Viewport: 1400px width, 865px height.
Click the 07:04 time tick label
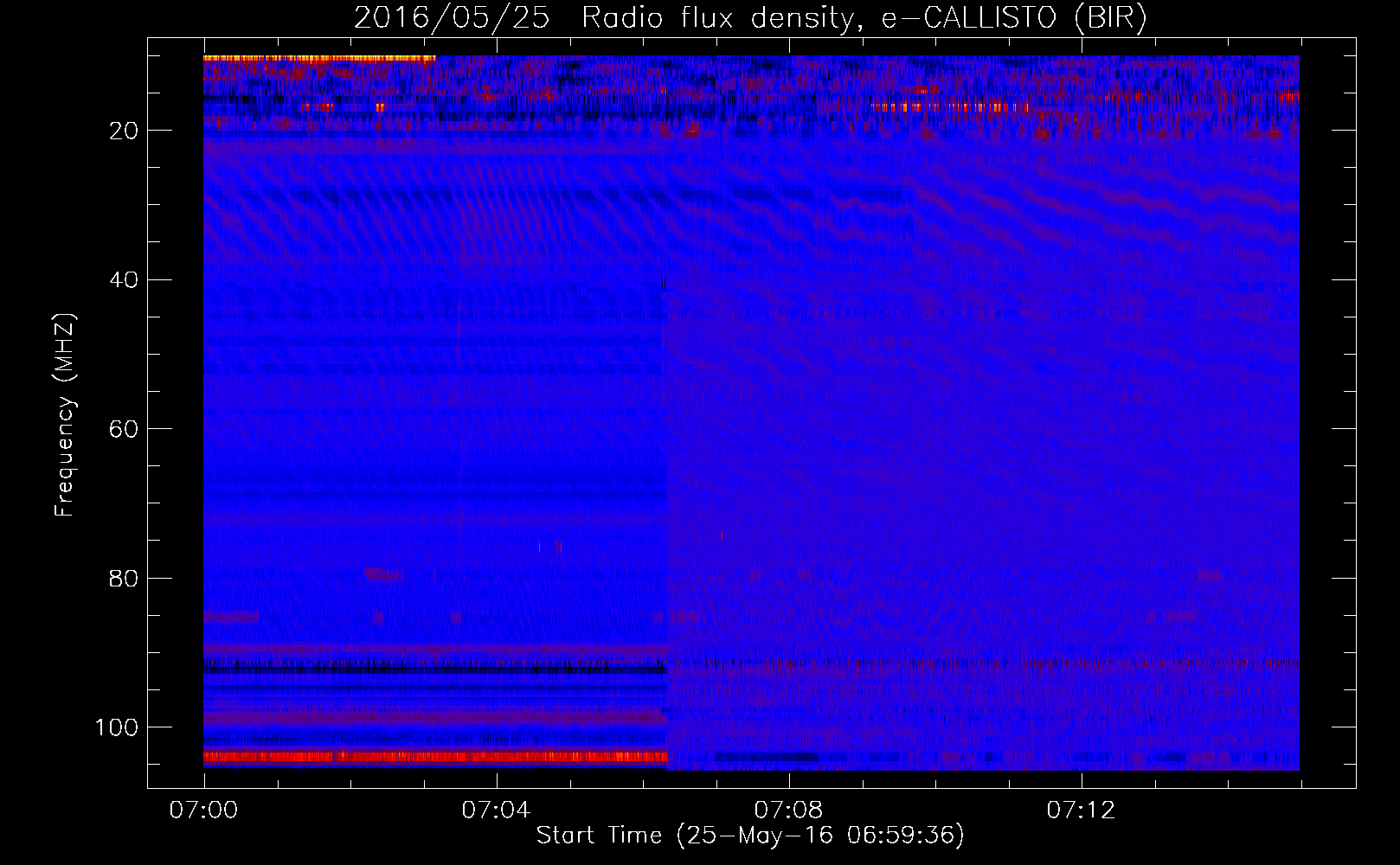[496, 811]
